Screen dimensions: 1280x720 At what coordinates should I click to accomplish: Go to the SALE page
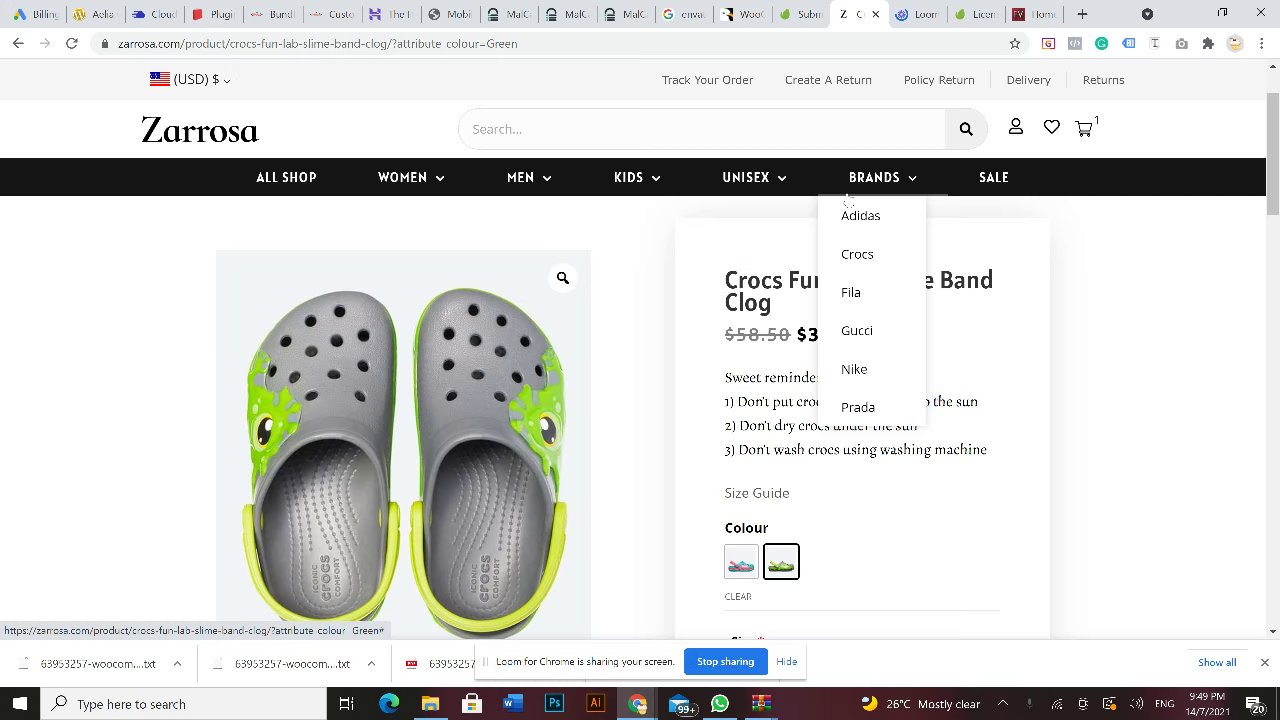point(994,177)
